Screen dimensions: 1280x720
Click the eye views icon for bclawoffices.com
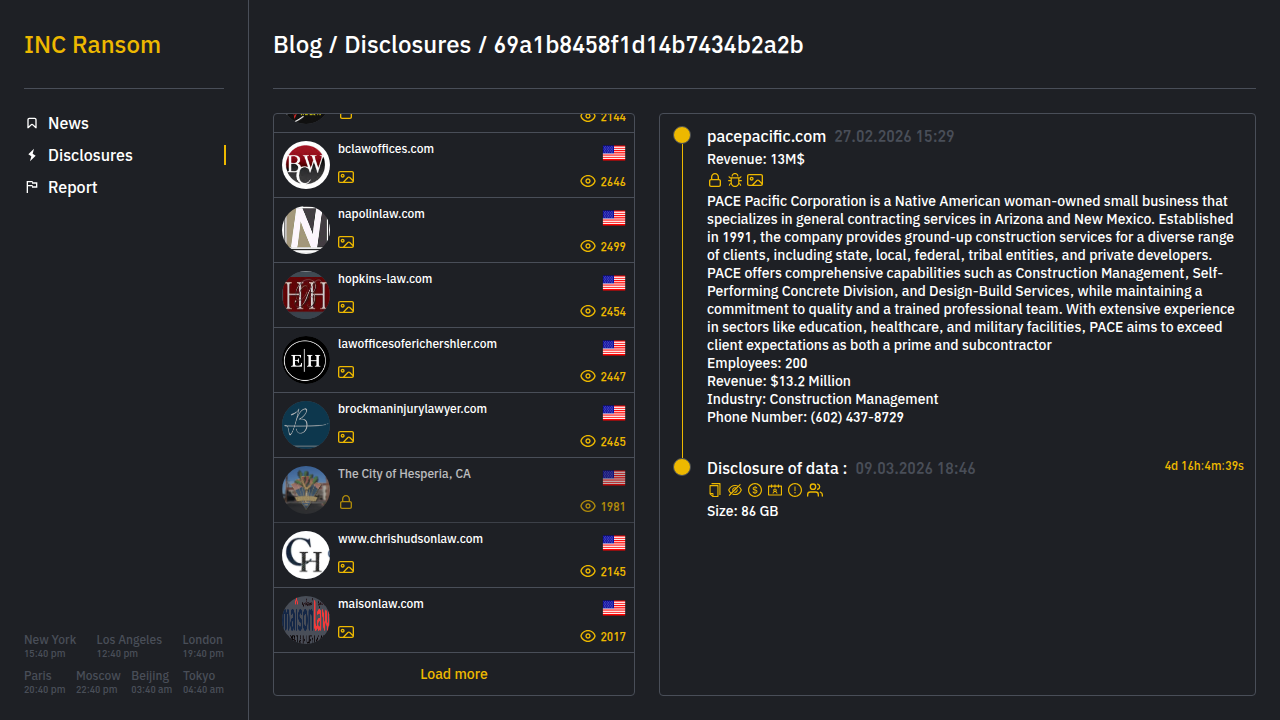(588, 182)
